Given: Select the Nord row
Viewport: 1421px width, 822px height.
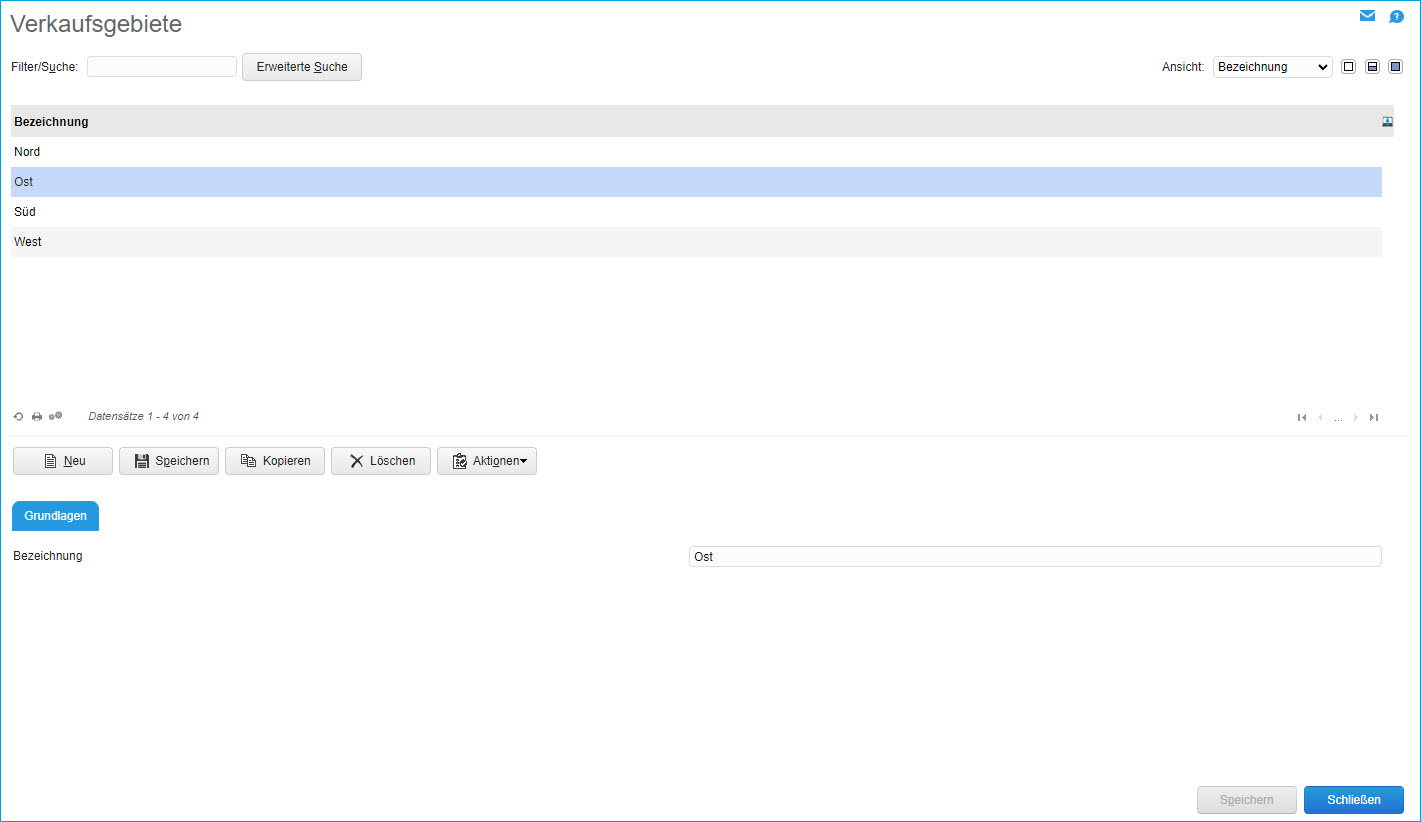Looking at the screenshot, I should coord(696,152).
